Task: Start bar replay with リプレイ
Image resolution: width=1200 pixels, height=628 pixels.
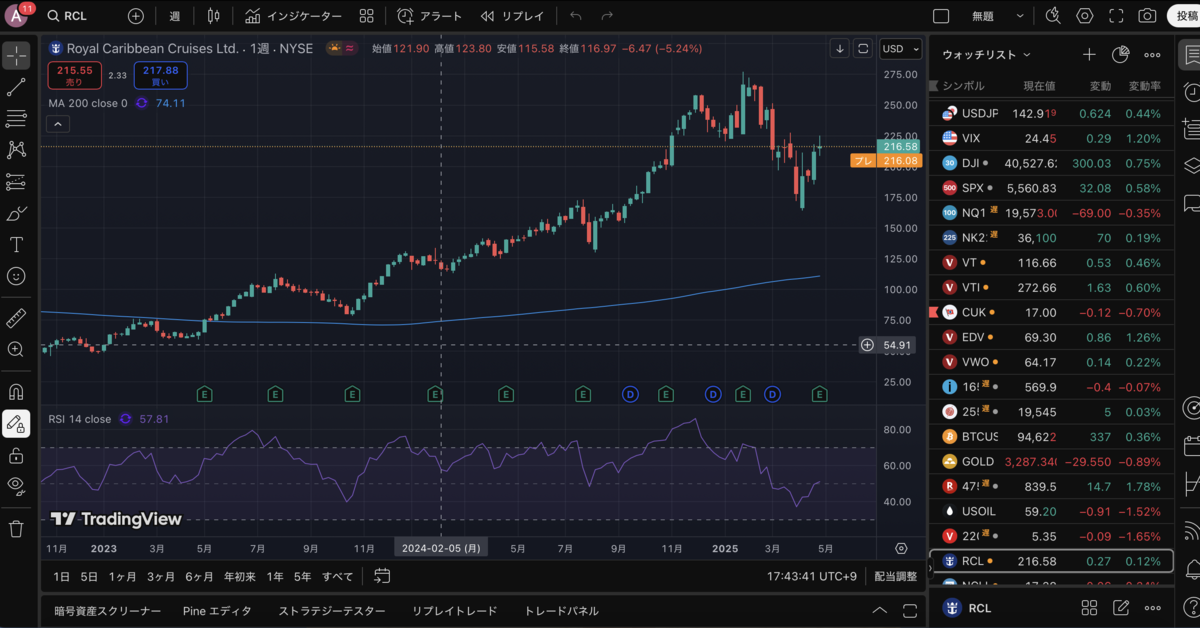Action: point(512,16)
